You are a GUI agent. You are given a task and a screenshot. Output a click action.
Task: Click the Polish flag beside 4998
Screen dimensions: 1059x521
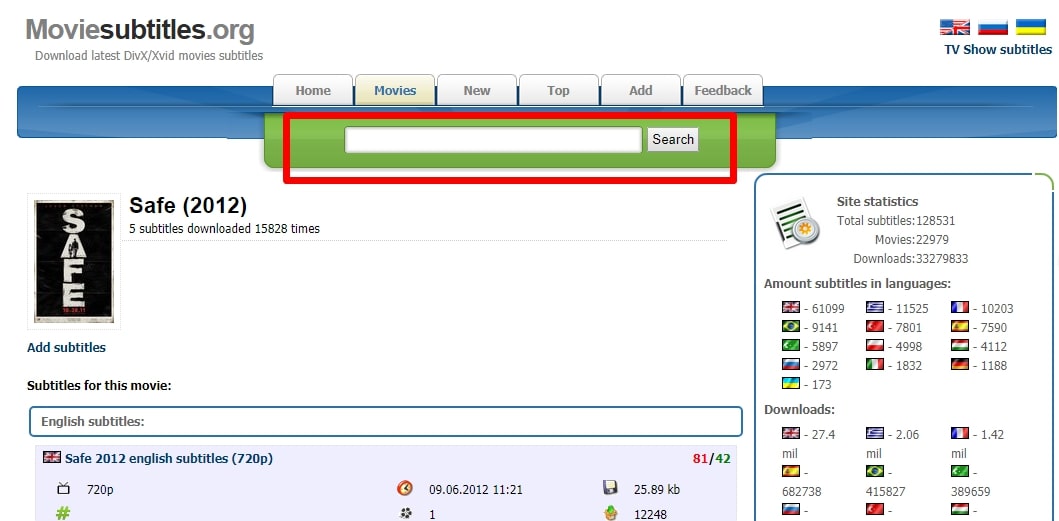(875, 345)
